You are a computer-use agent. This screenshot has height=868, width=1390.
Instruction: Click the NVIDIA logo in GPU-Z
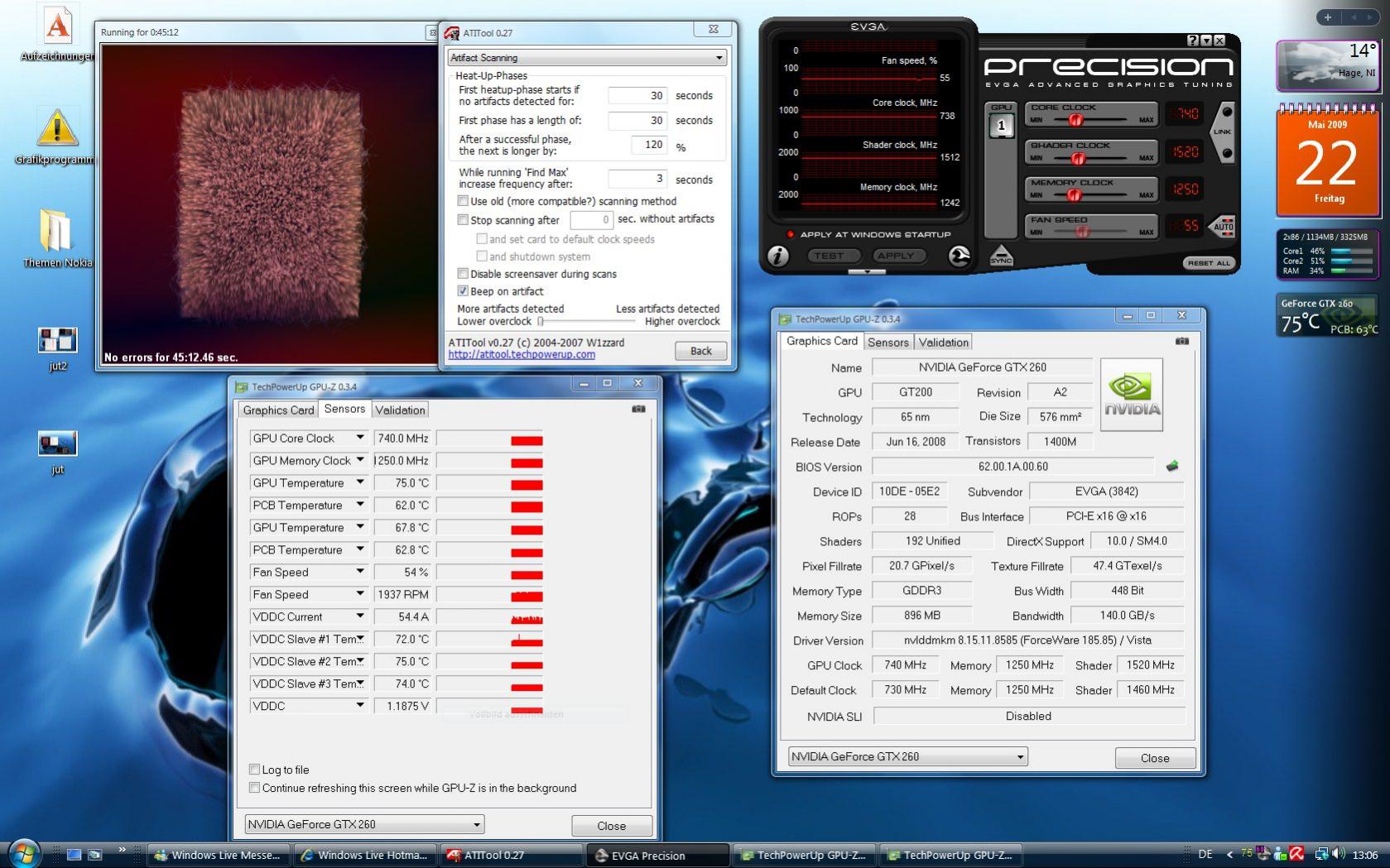[1131, 395]
